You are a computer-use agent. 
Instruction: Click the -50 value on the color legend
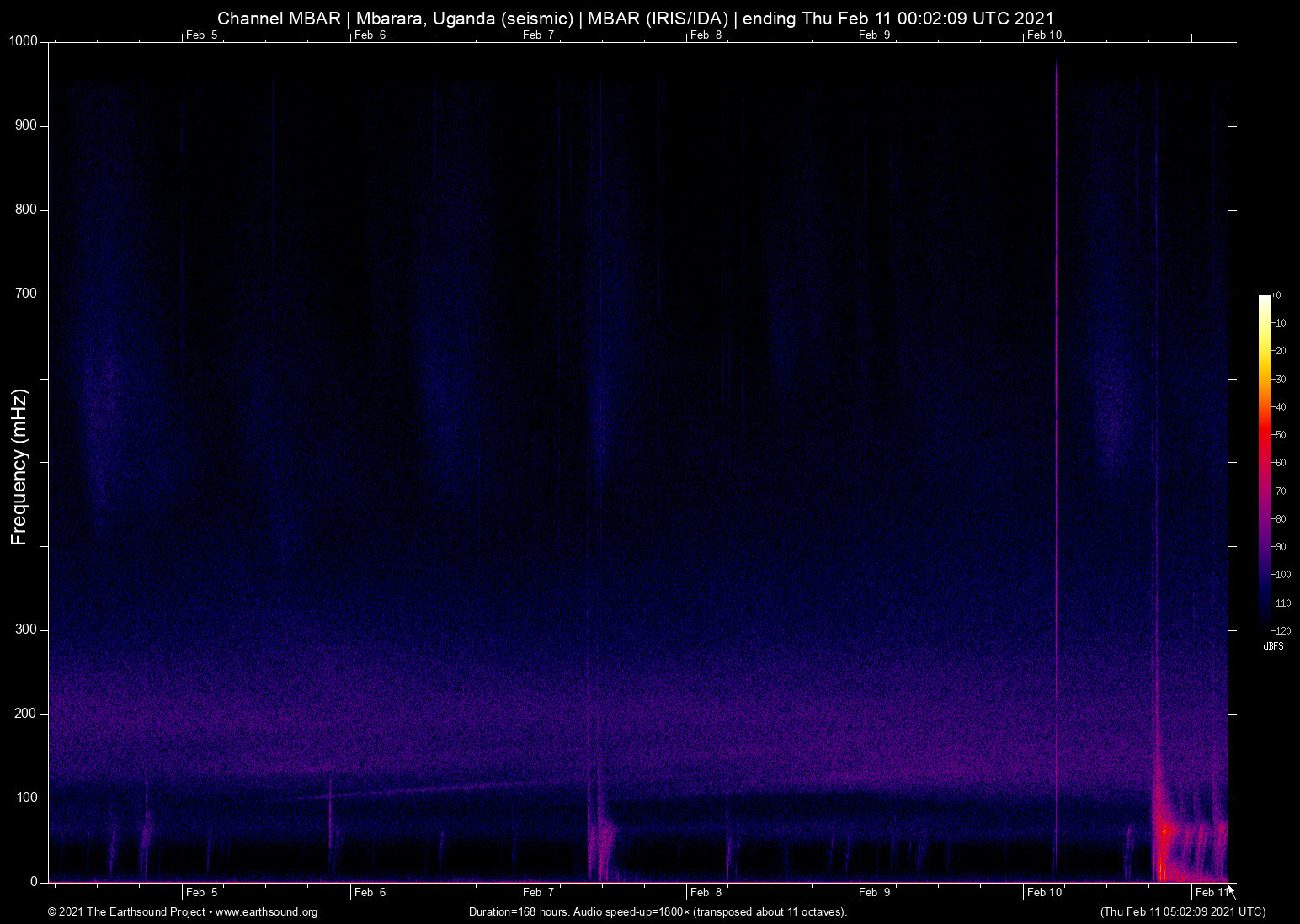1279,435
